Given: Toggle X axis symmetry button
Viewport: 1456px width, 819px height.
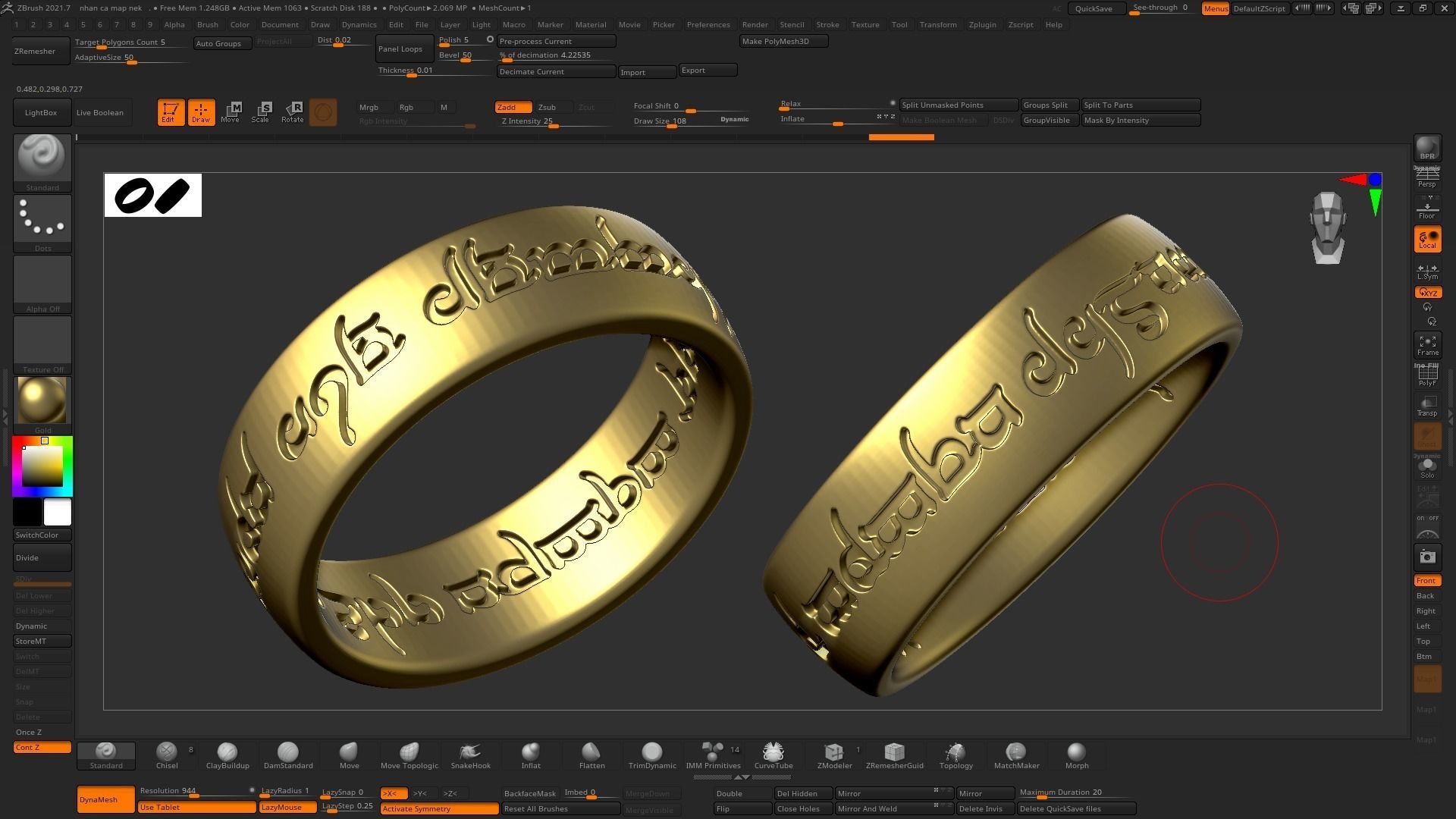Looking at the screenshot, I should click(x=394, y=793).
